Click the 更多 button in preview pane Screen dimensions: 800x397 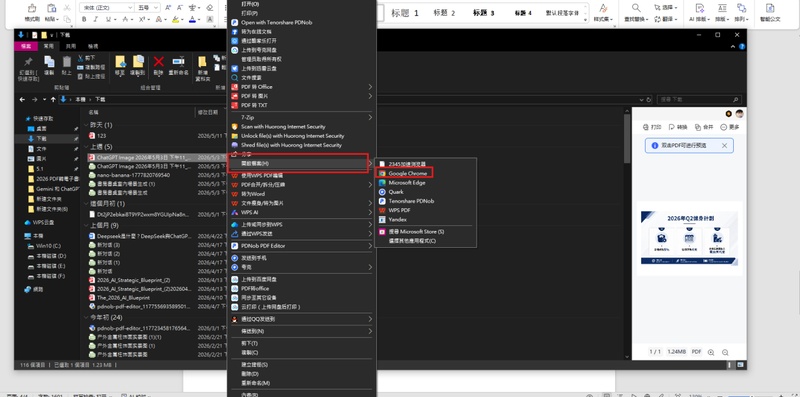point(730,127)
